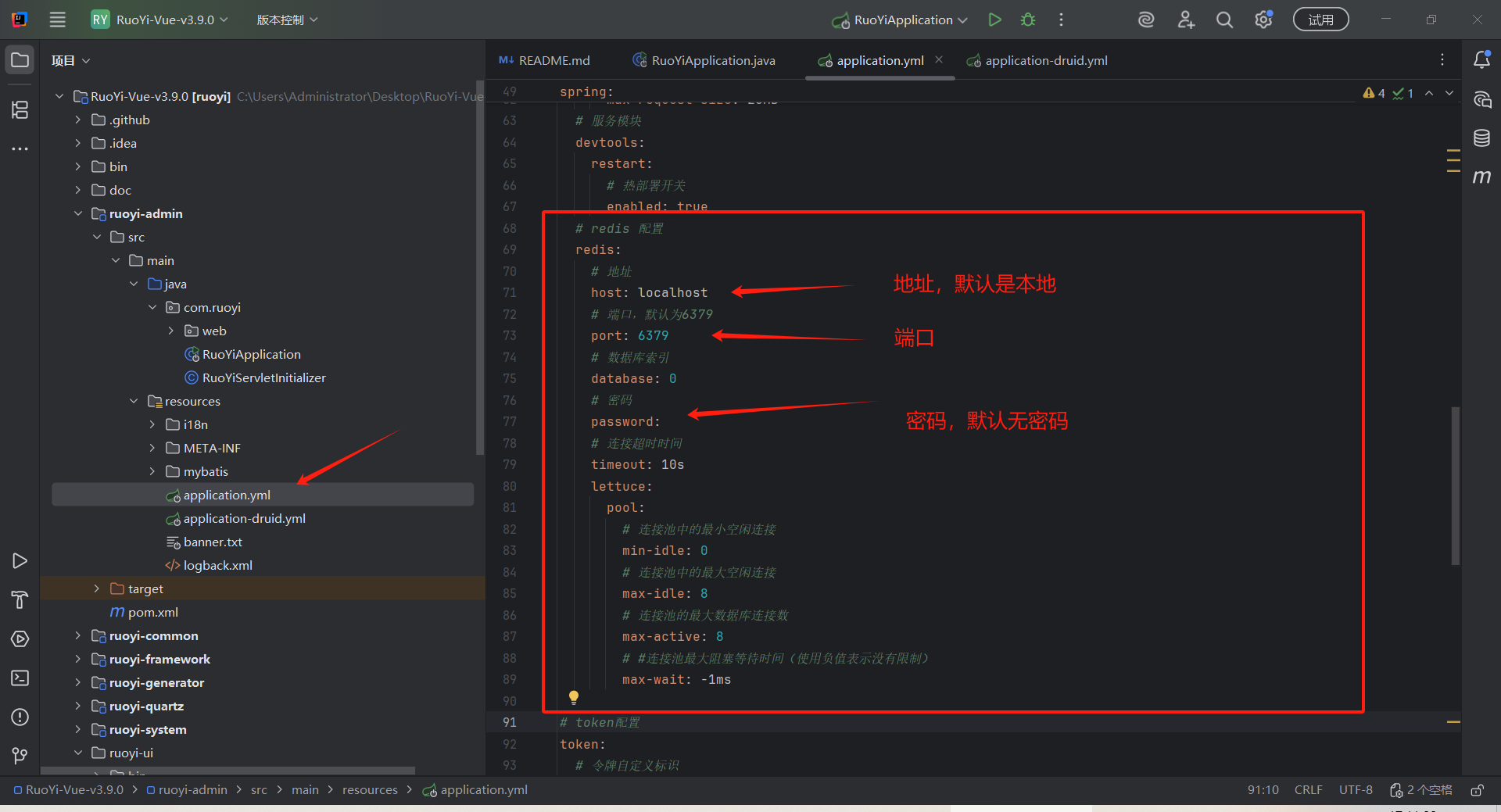The width and height of the screenshot is (1501, 812).
Task: Open the IDE settings gear icon
Action: point(1263,20)
